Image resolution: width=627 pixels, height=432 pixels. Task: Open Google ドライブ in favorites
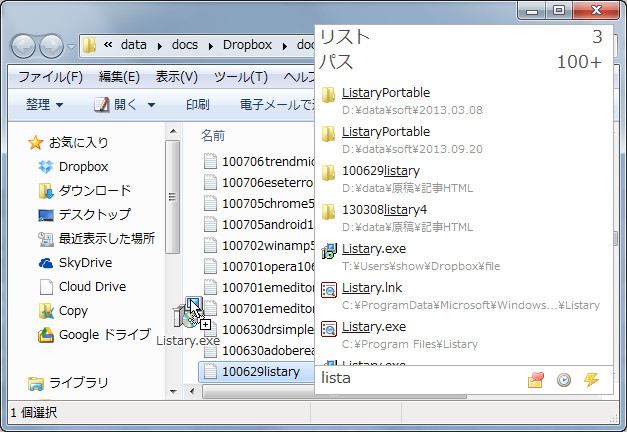click(x=105, y=334)
